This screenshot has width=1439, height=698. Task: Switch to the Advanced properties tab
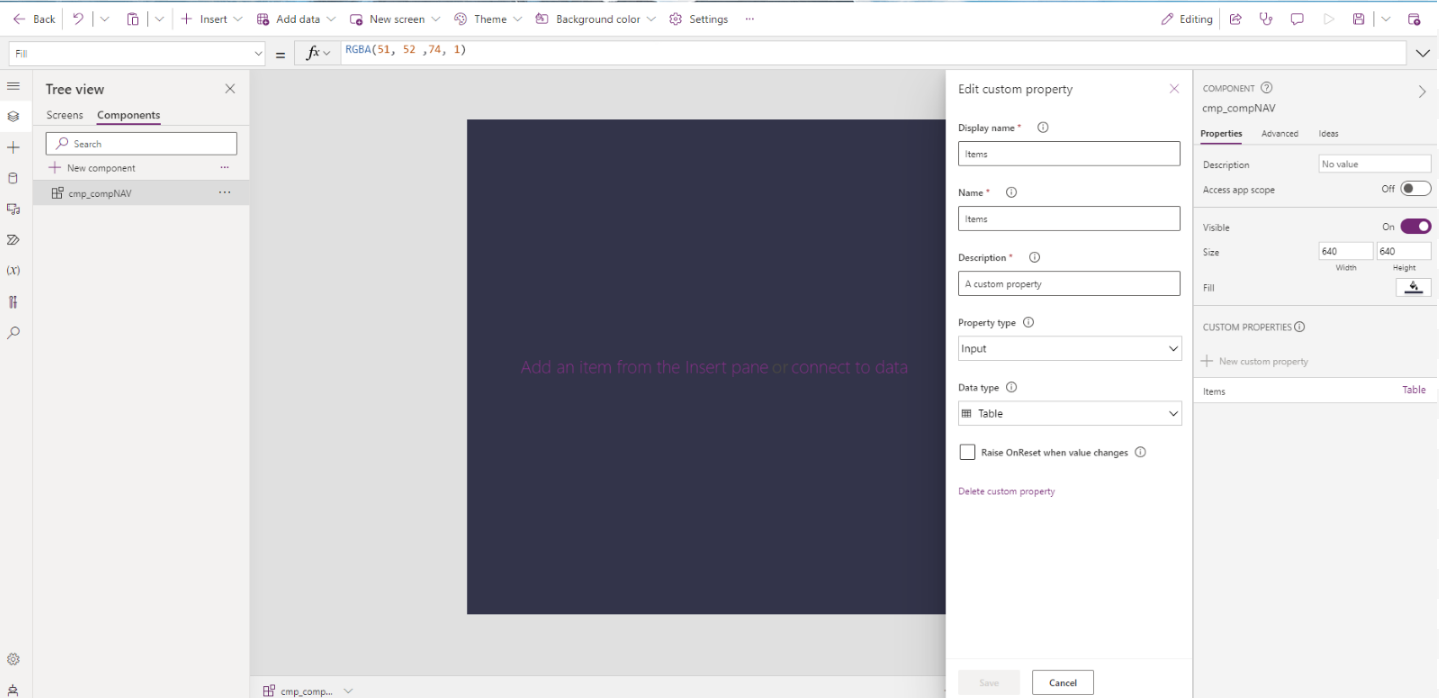pyautogui.click(x=1279, y=133)
